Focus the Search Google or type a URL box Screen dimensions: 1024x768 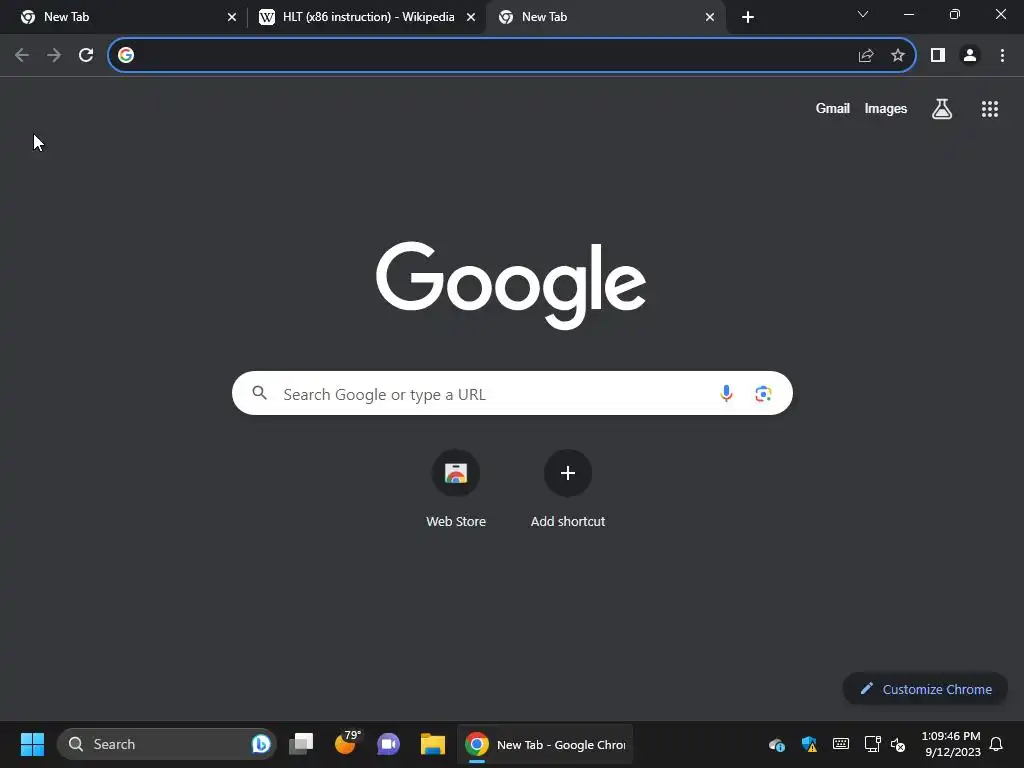[512, 393]
